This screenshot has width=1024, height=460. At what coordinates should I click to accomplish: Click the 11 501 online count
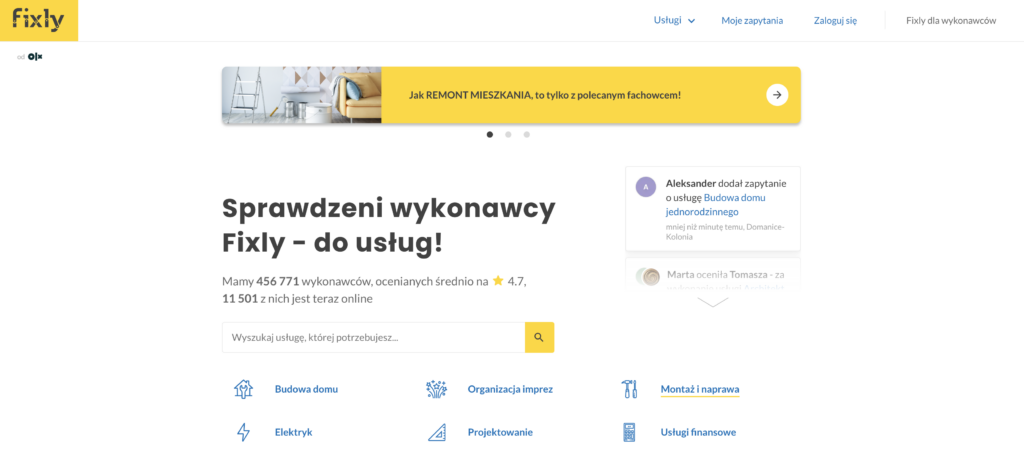pyautogui.click(x=240, y=299)
